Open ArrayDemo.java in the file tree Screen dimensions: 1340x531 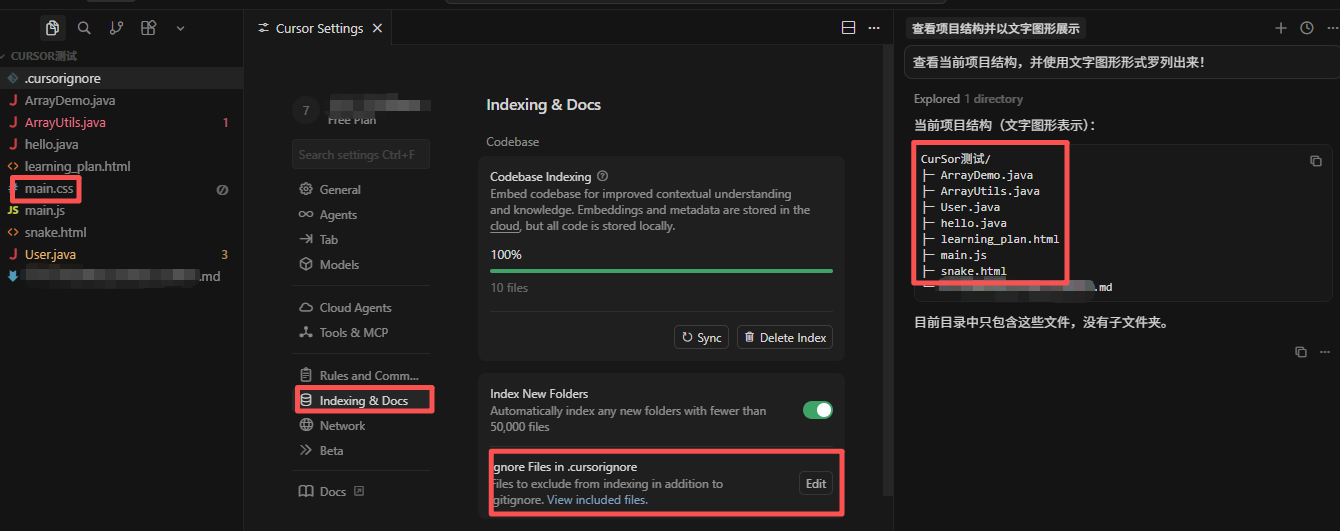point(121,100)
